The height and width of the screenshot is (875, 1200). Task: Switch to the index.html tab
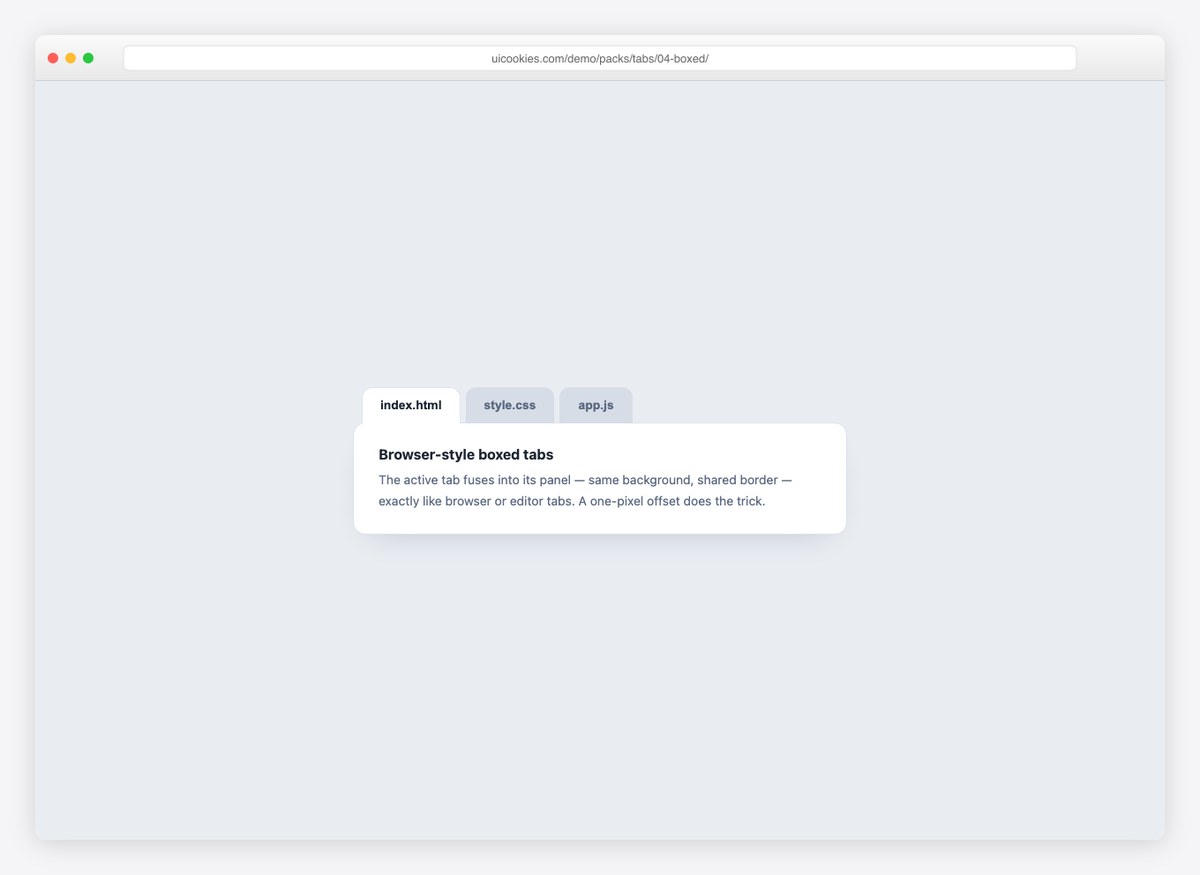click(x=411, y=405)
